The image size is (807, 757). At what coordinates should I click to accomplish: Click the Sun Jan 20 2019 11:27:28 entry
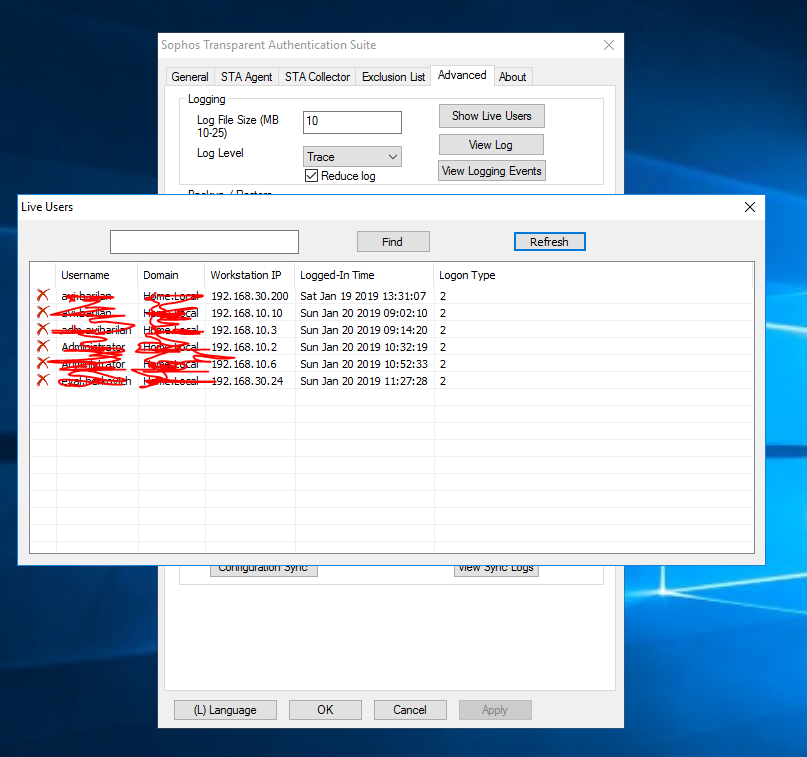364,381
